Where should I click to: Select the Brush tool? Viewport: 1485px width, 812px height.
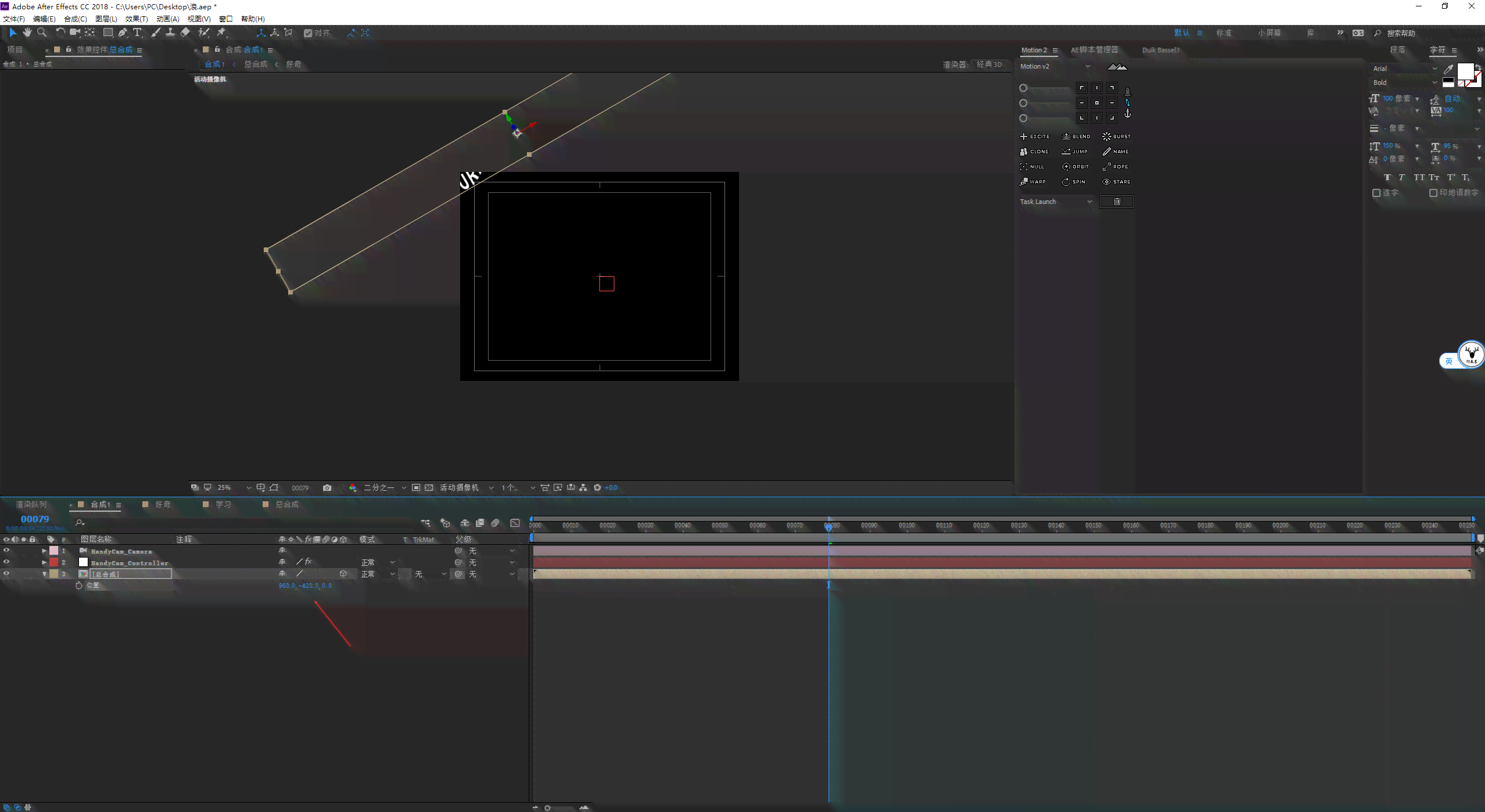[x=156, y=33]
